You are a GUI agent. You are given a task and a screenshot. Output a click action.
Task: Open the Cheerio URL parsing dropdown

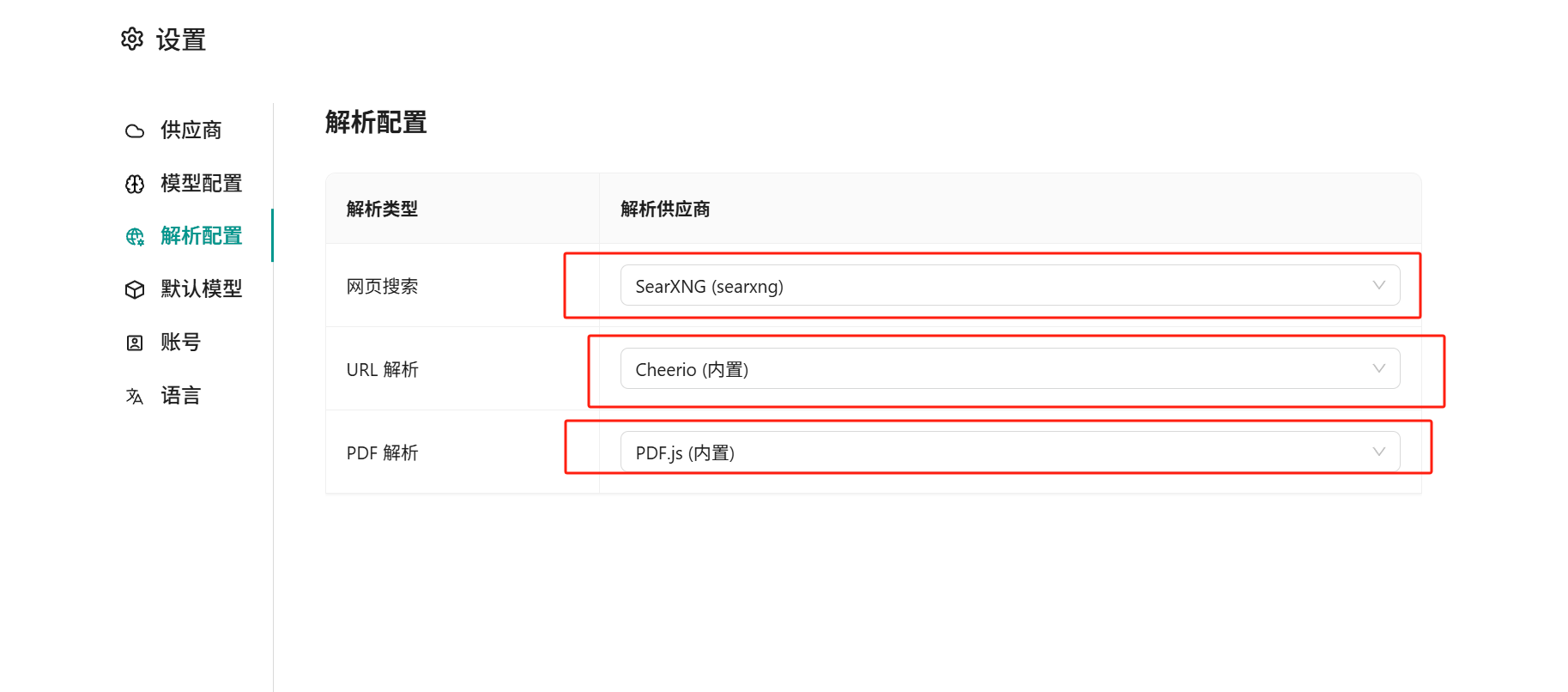(996, 369)
